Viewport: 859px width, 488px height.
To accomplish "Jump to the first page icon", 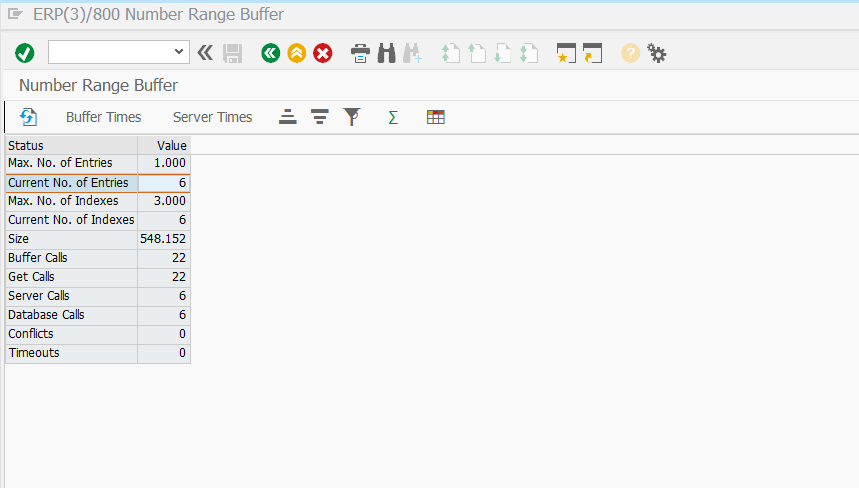I will coord(450,53).
